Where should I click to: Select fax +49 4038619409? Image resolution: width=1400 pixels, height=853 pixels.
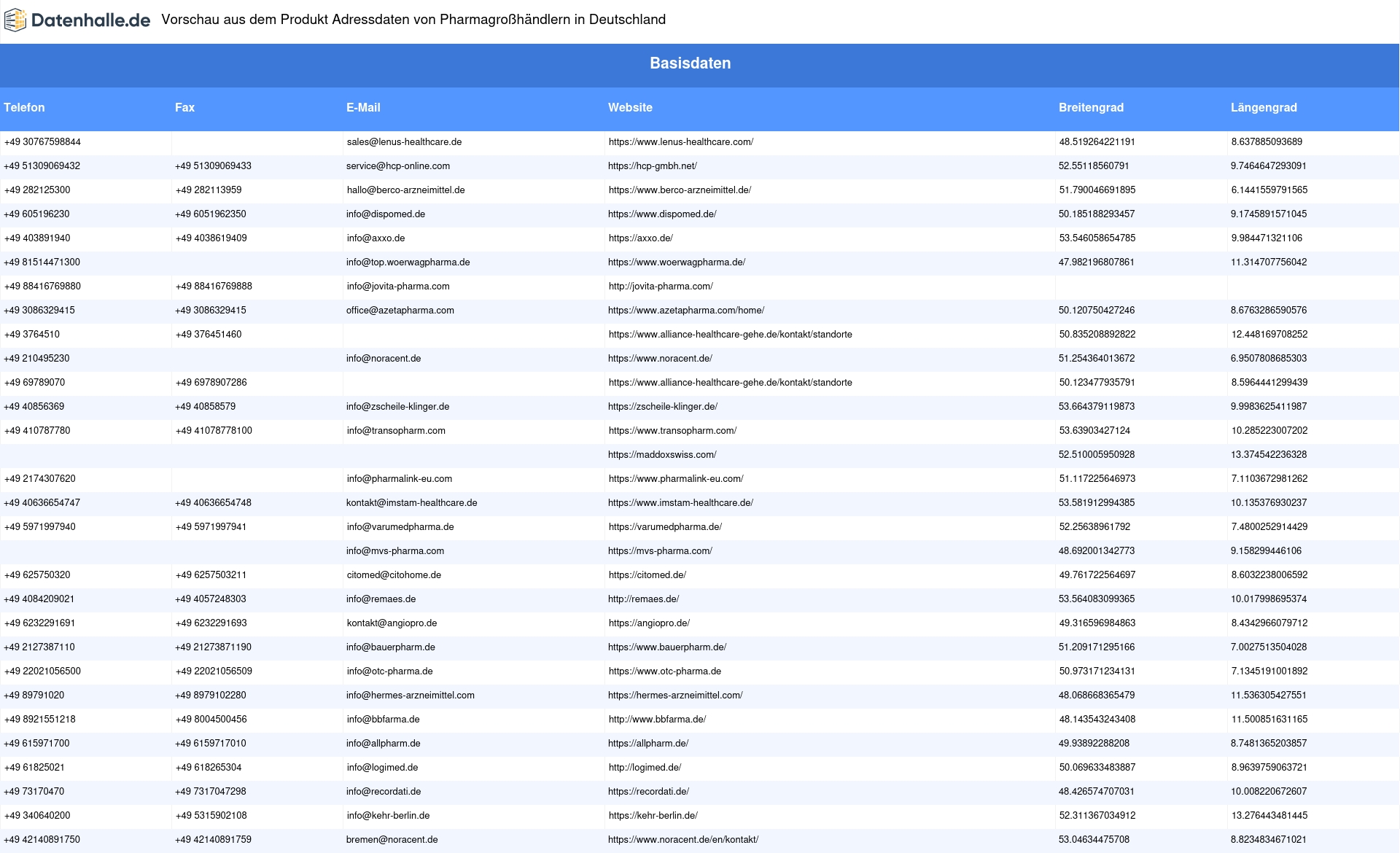pyautogui.click(x=211, y=238)
